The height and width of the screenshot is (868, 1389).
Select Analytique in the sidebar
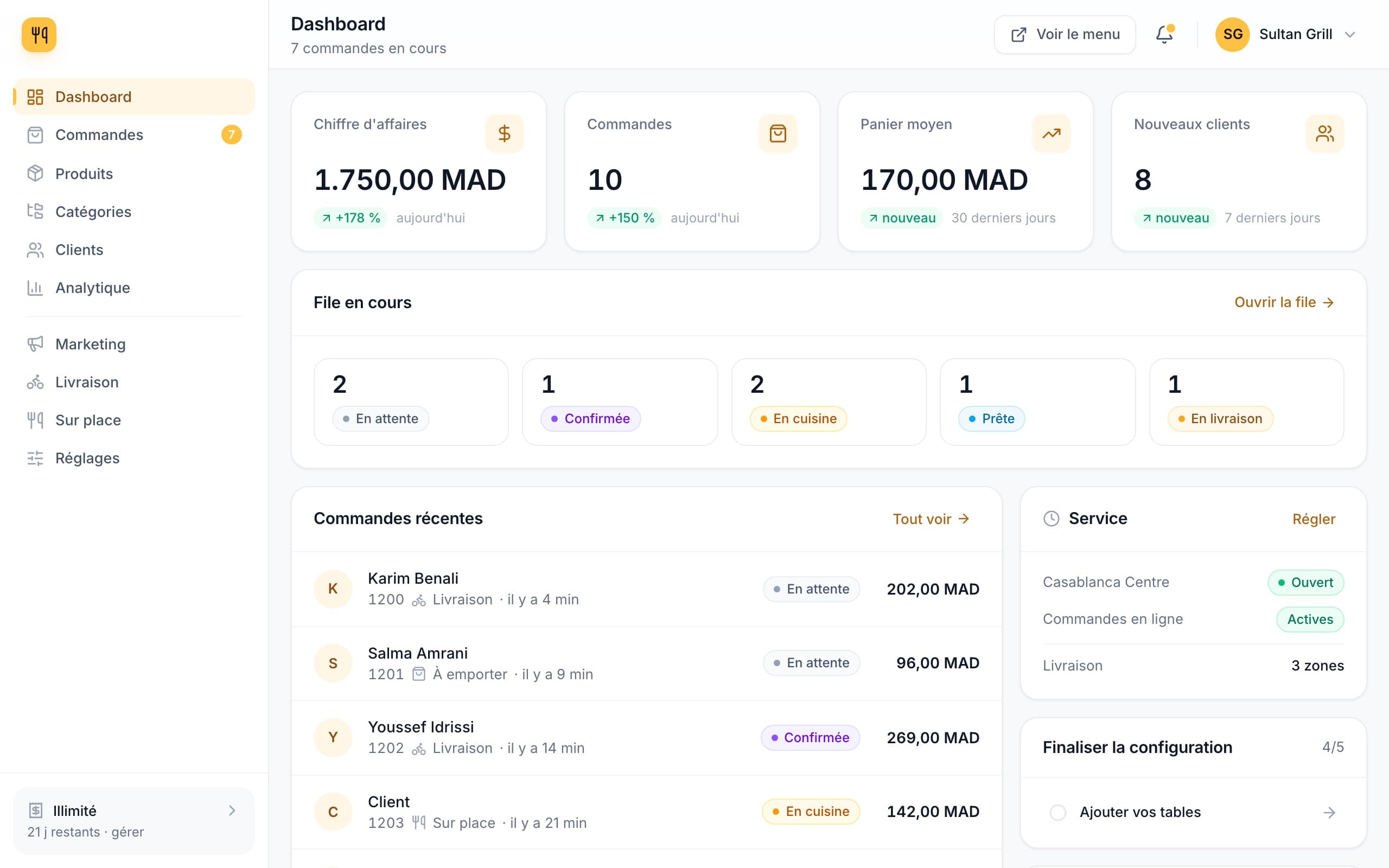pos(133,288)
